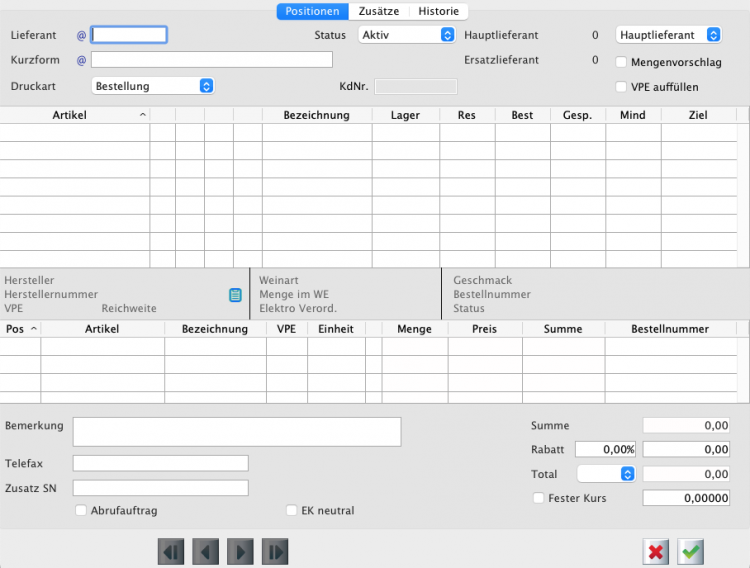This screenshot has height=568, width=750.
Task: Click the Lager column header
Action: click(405, 116)
